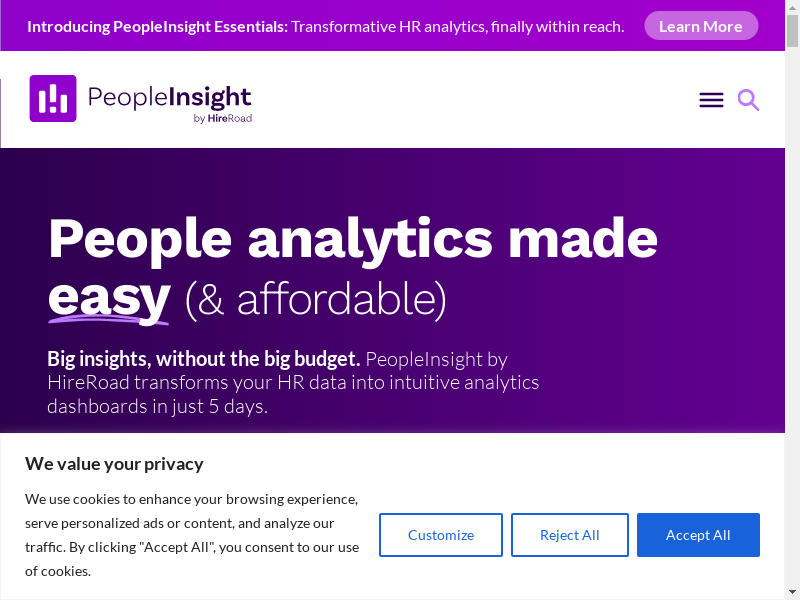Accept All cookies
Image resolution: width=800 pixels, height=600 pixels.
pyautogui.click(x=698, y=535)
